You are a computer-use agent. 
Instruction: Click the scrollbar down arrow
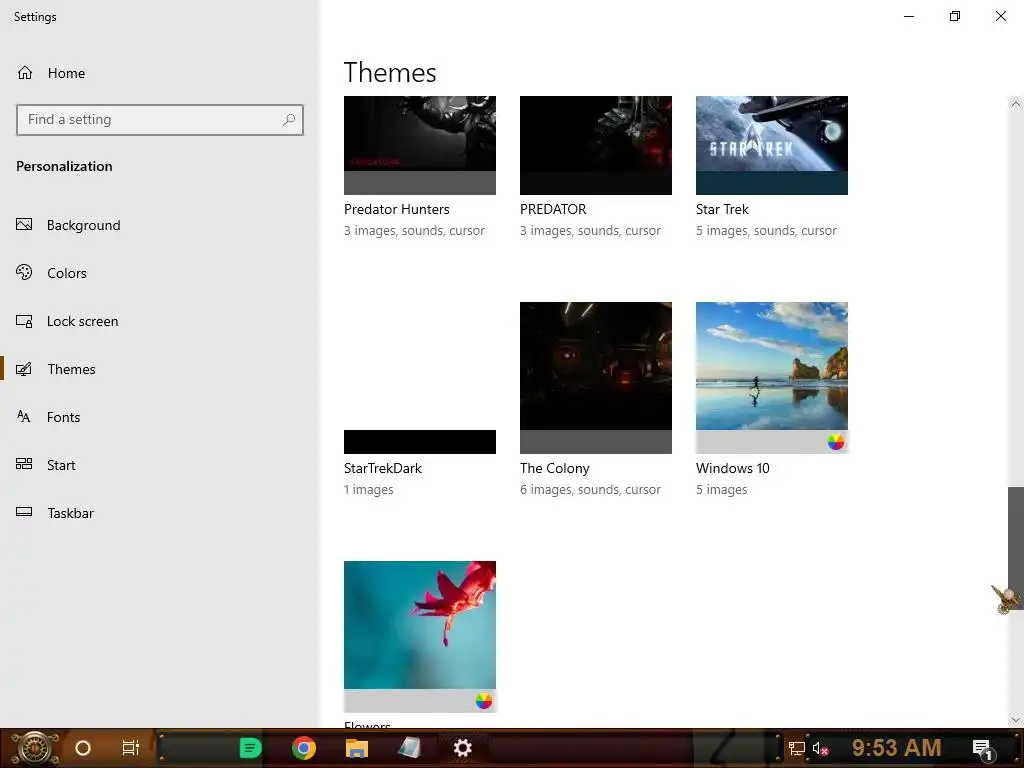(x=1015, y=720)
